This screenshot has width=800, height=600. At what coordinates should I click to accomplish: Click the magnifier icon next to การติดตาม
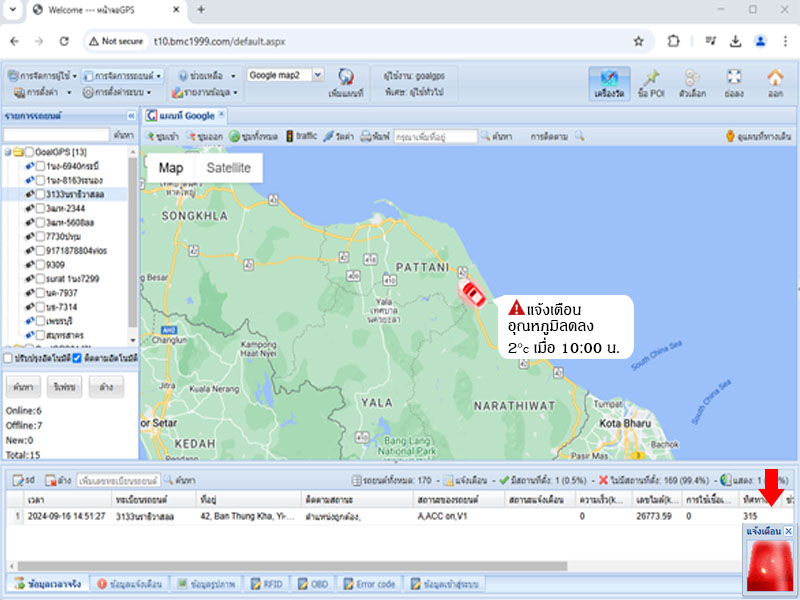pos(579,136)
